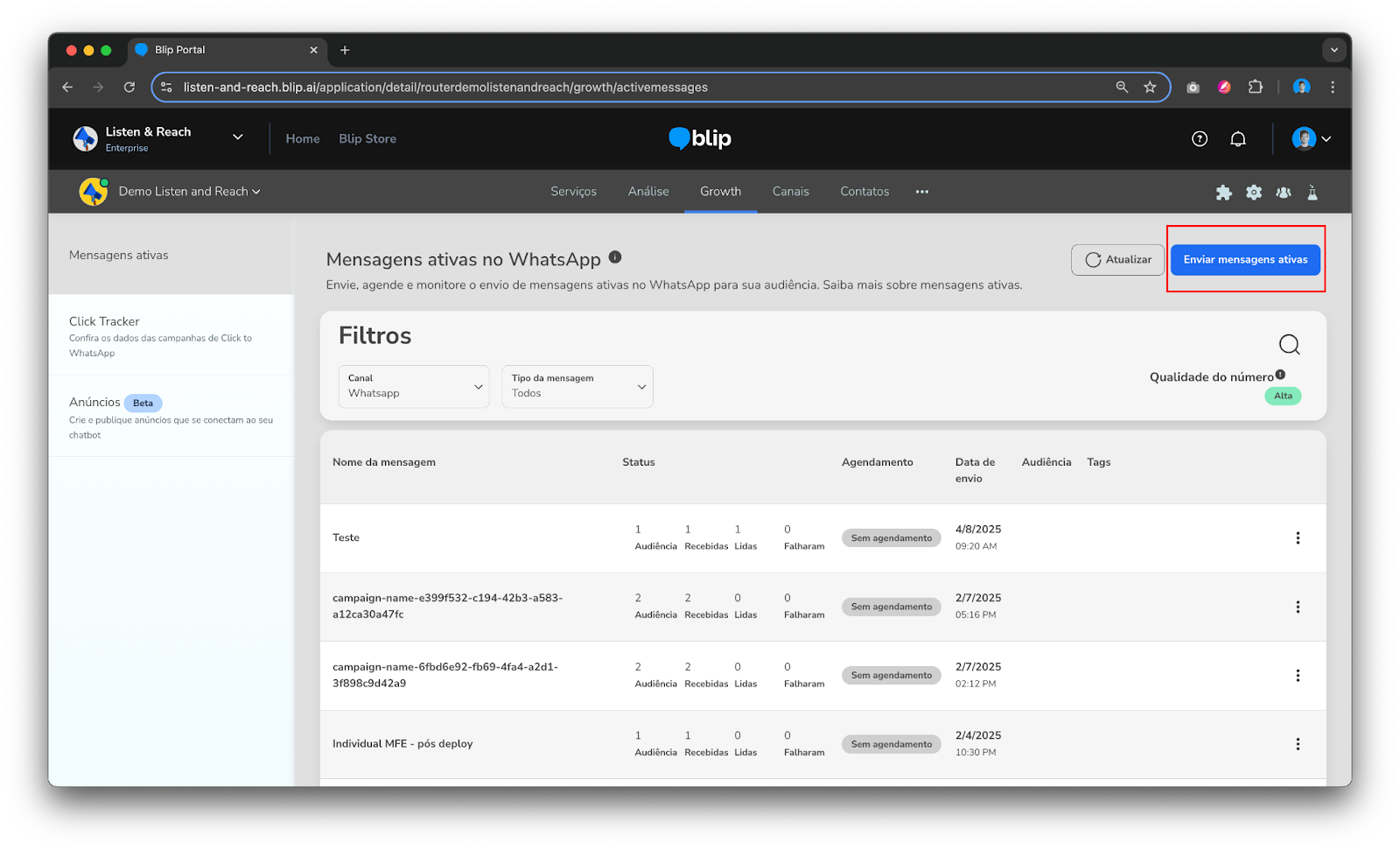Click the help question mark icon
1400x850 pixels.
[1200, 139]
